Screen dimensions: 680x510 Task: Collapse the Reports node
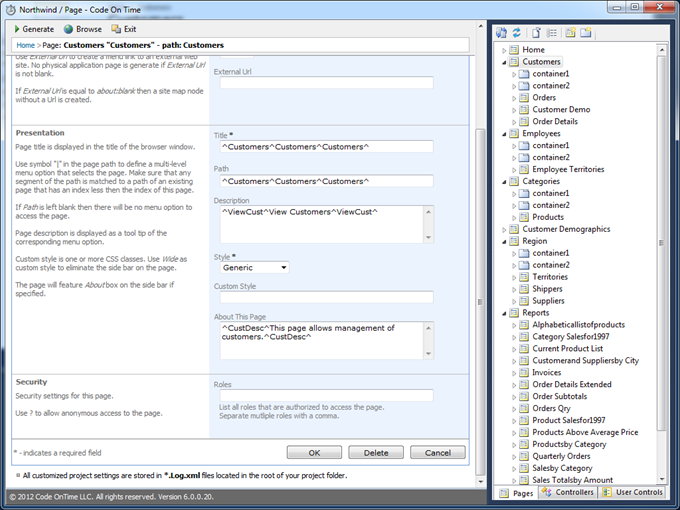point(504,314)
